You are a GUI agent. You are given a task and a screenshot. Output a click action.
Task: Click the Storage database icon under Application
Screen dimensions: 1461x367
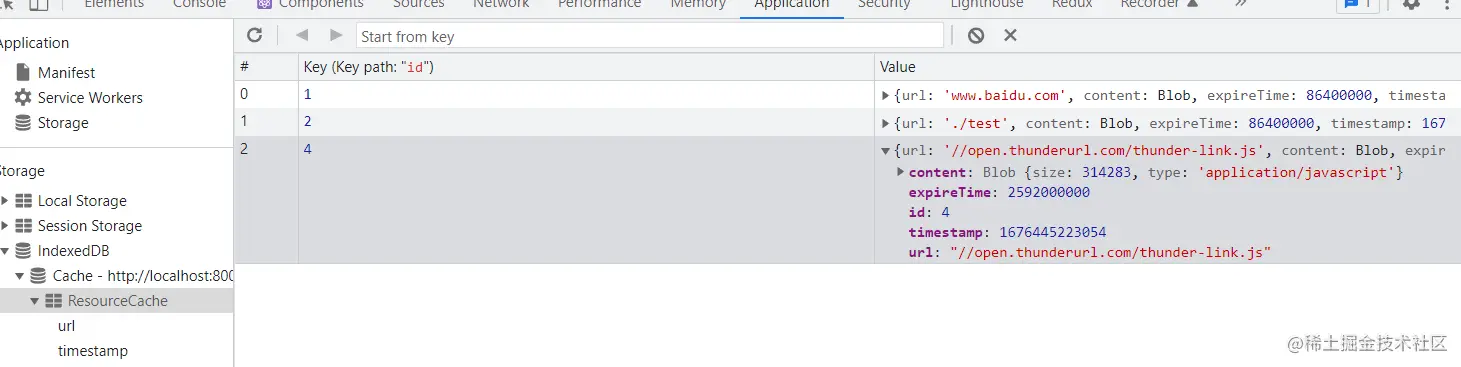click(22, 122)
